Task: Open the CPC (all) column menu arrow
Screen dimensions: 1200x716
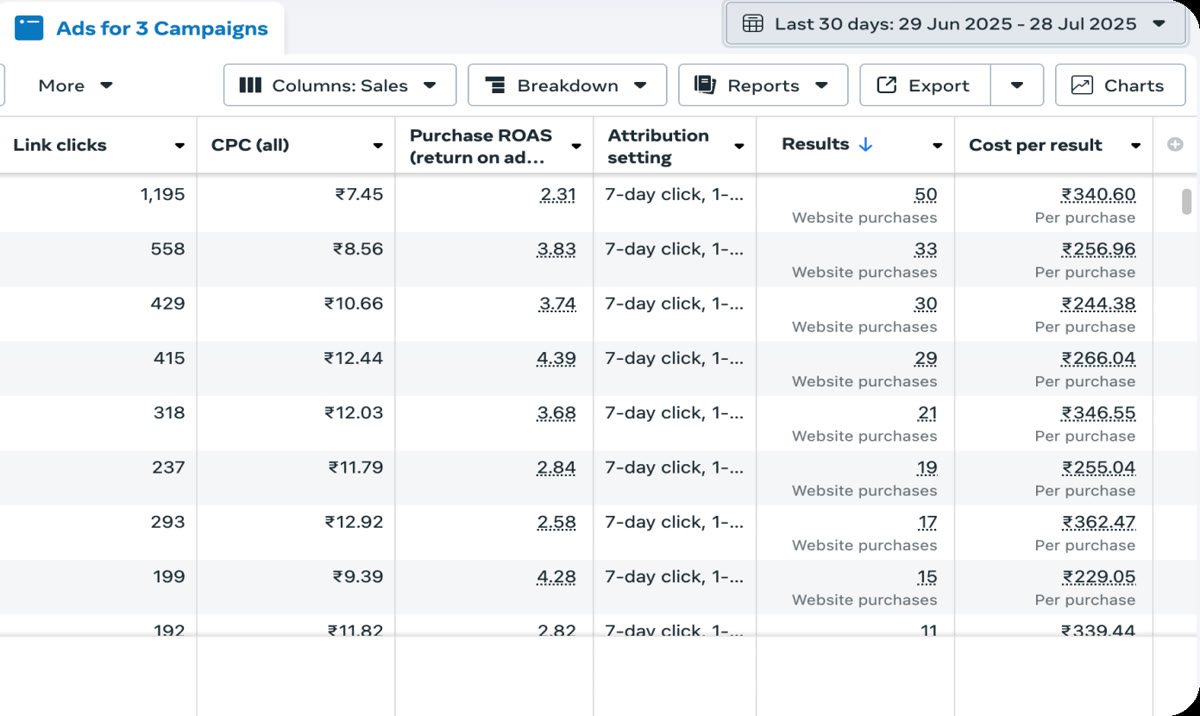Action: (x=378, y=146)
